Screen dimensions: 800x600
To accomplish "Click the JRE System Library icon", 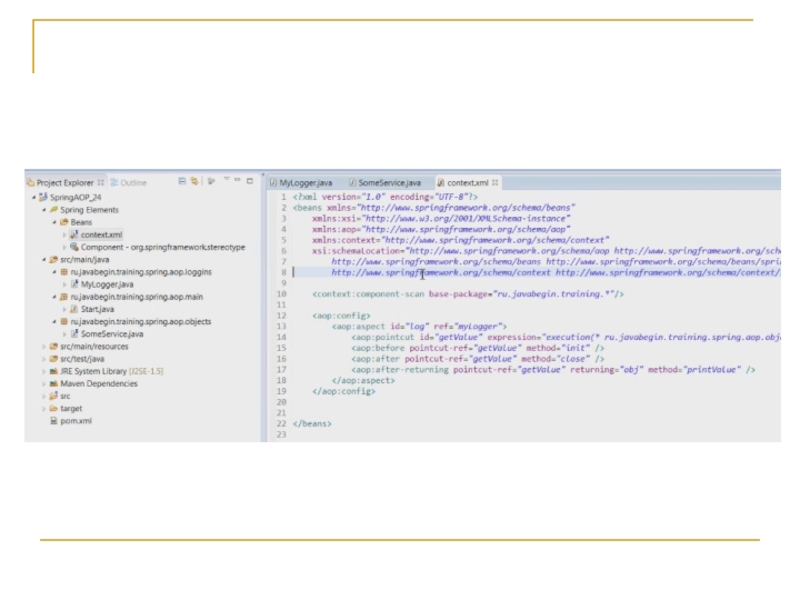I will 53,371.
